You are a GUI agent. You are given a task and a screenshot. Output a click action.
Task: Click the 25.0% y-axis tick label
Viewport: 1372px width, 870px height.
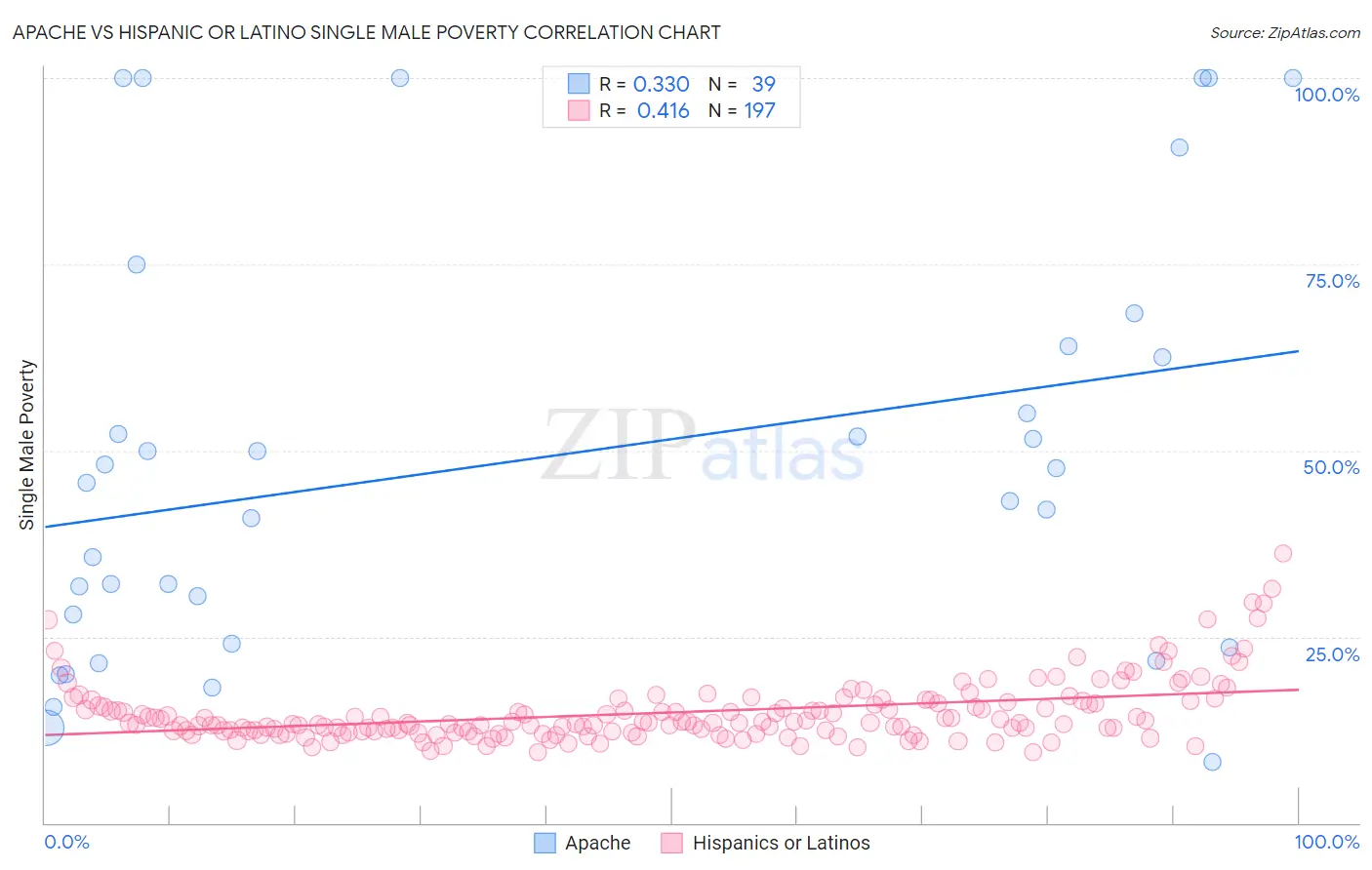click(1332, 654)
